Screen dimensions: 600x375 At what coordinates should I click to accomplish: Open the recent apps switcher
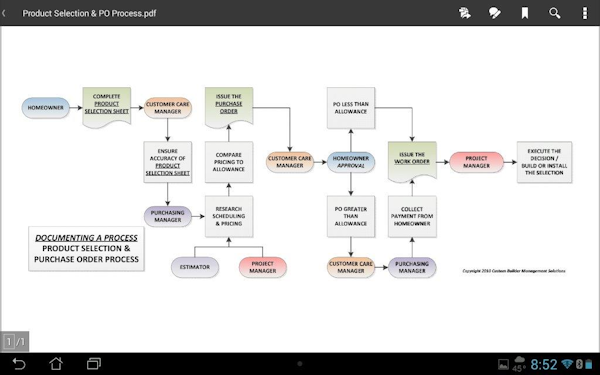[94, 364]
